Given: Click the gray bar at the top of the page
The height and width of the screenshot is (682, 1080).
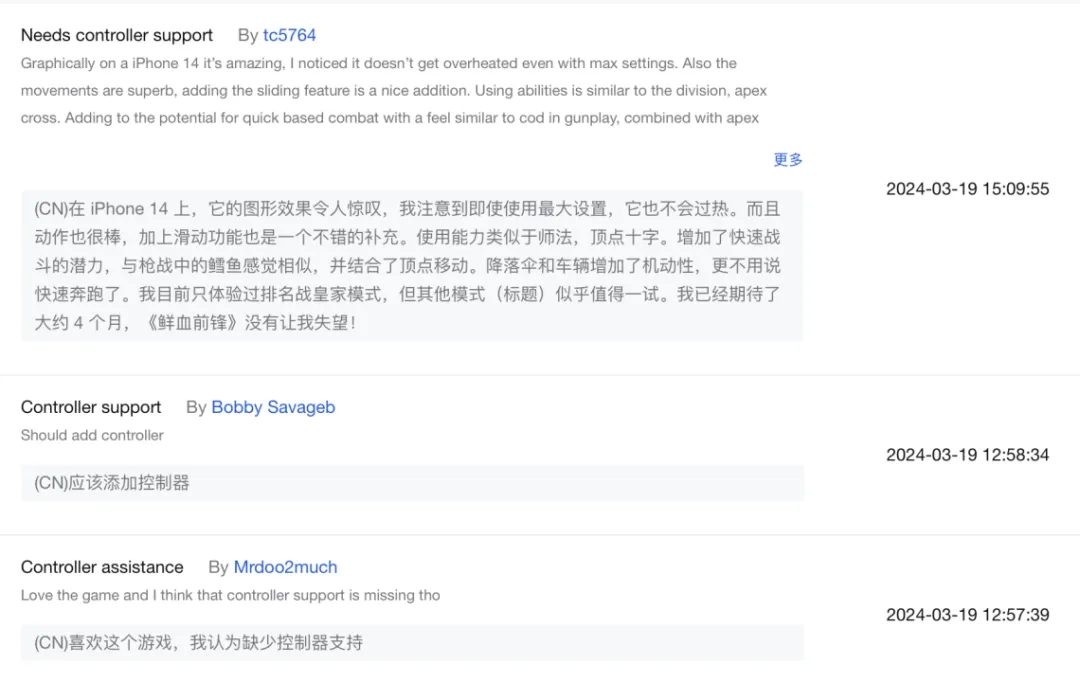Looking at the screenshot, I should [540, 3].
